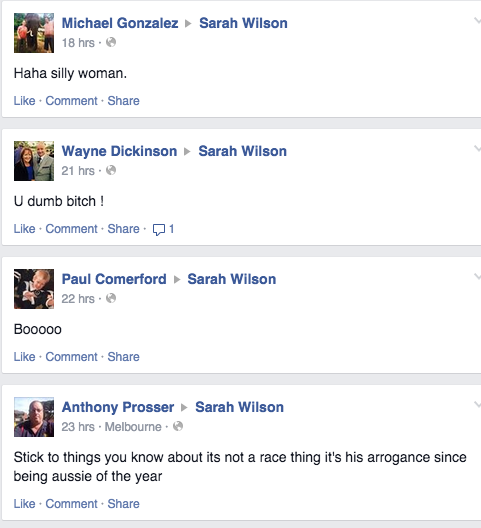Click the globe privacy icon on Wayne Dickinson's post

pyautogui.click(x=111, y=170)
